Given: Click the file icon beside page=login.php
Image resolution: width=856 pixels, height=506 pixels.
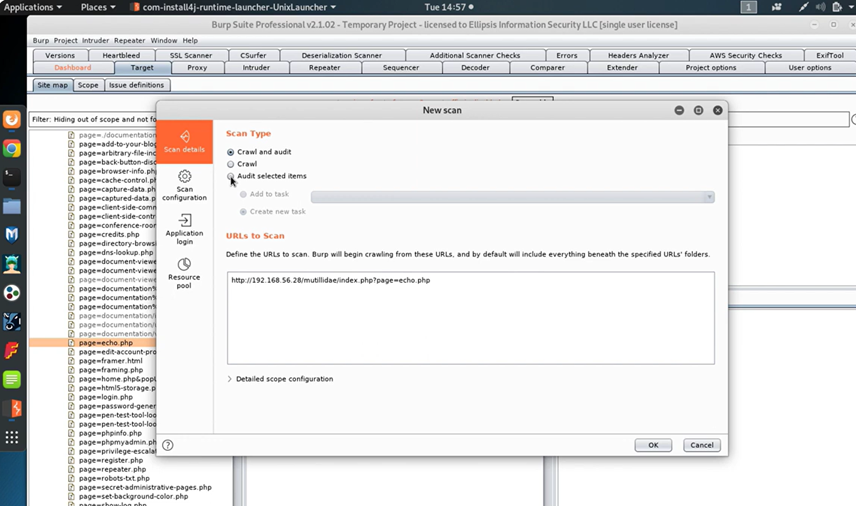Looking at the screenshot, I should tap(71, 397).
